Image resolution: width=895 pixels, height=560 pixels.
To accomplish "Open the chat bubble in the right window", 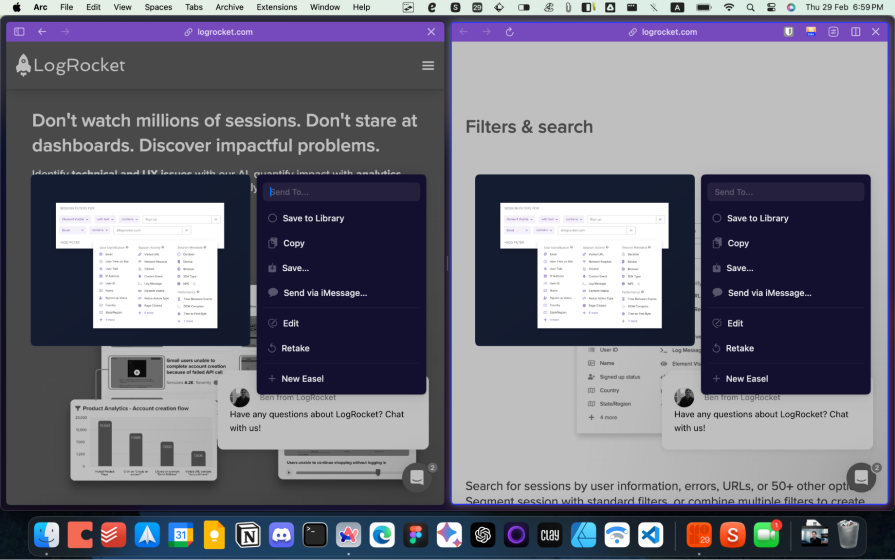I will (860, 477).
